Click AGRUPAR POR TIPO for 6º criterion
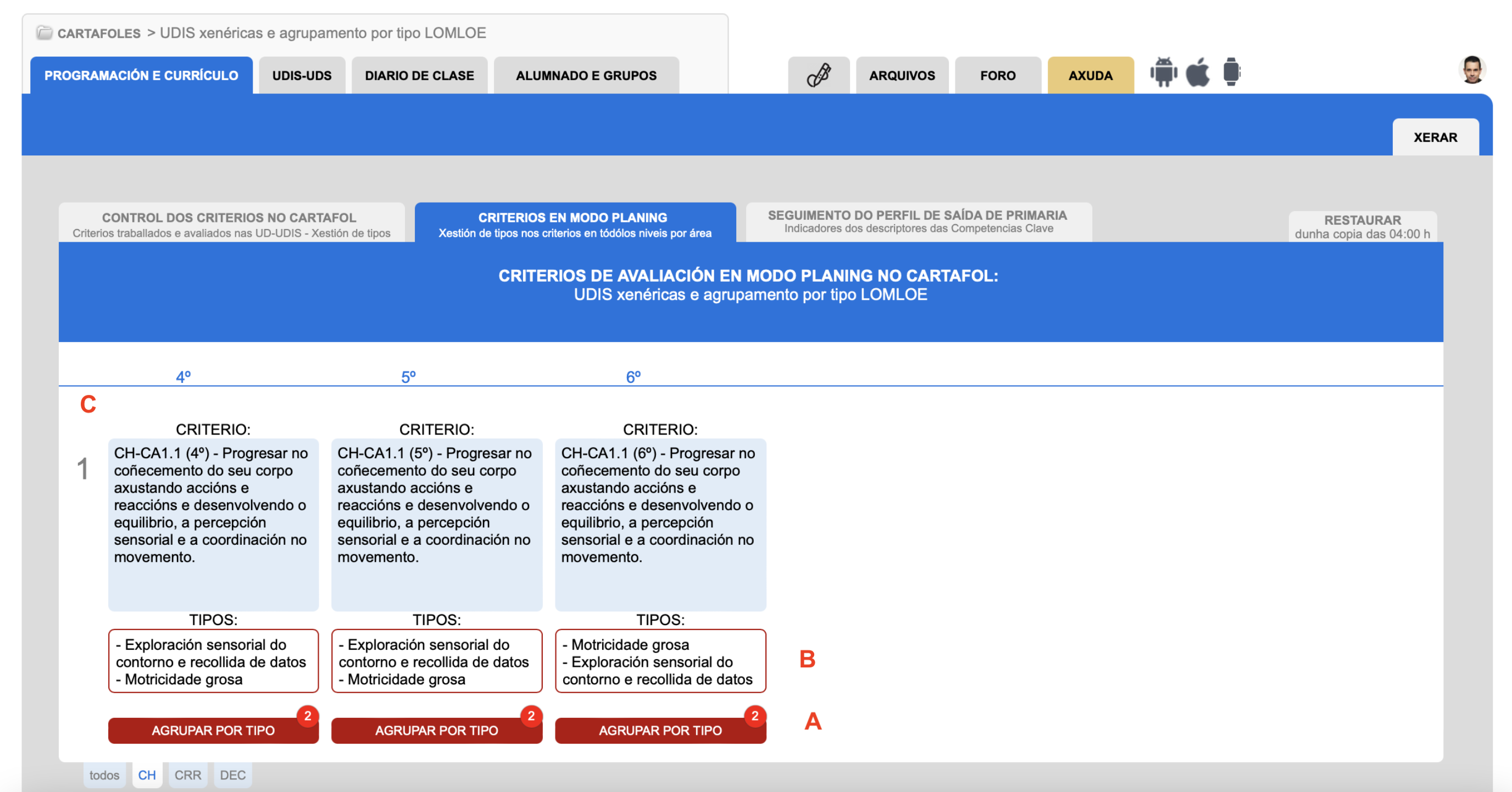The image size is (1512, 792). point(660,730)
